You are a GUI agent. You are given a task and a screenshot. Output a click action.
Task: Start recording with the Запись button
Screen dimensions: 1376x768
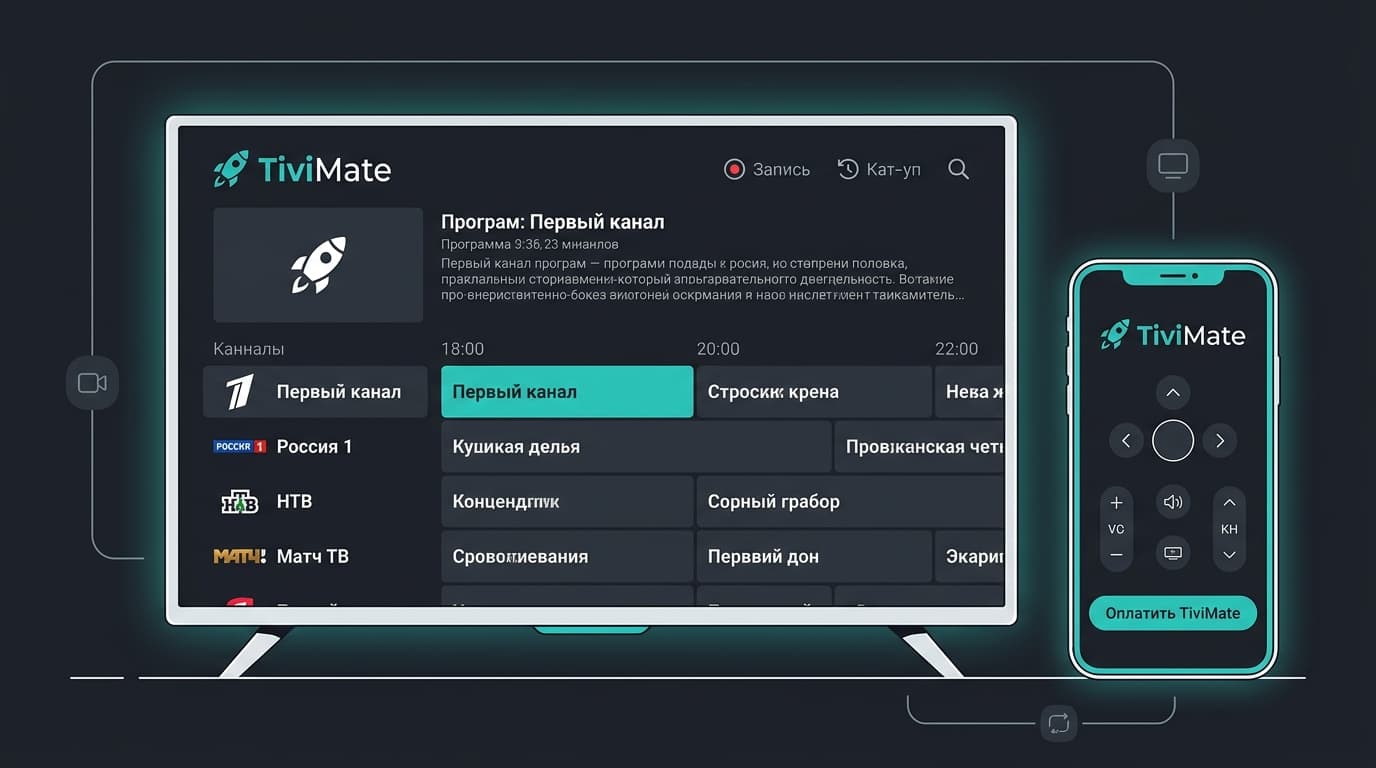pyautogui.click(x=767, y=169)
